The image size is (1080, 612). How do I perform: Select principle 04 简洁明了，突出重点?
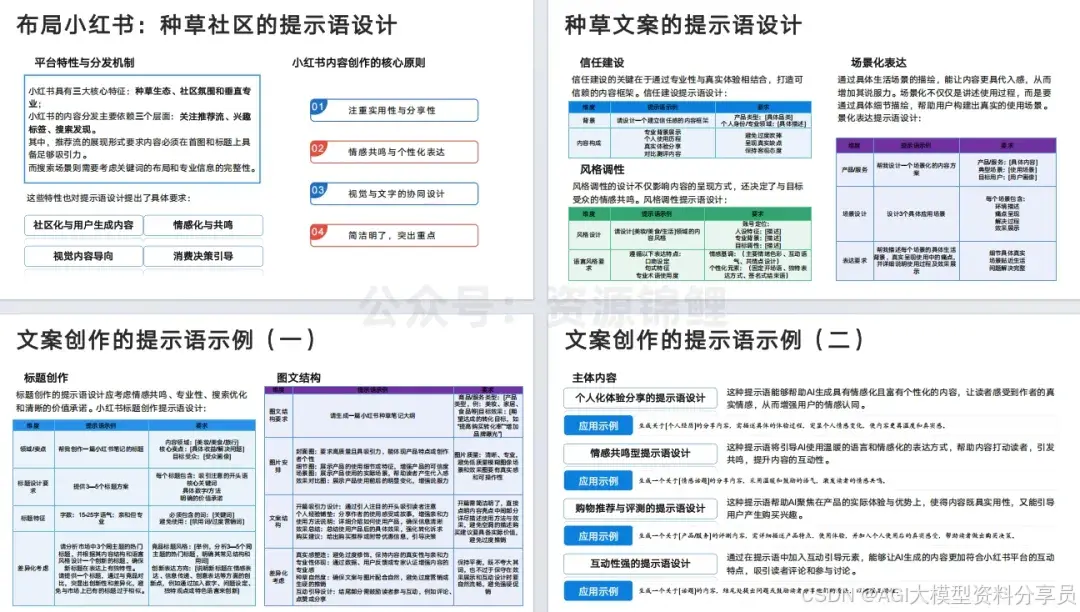(x=394, y=235)
